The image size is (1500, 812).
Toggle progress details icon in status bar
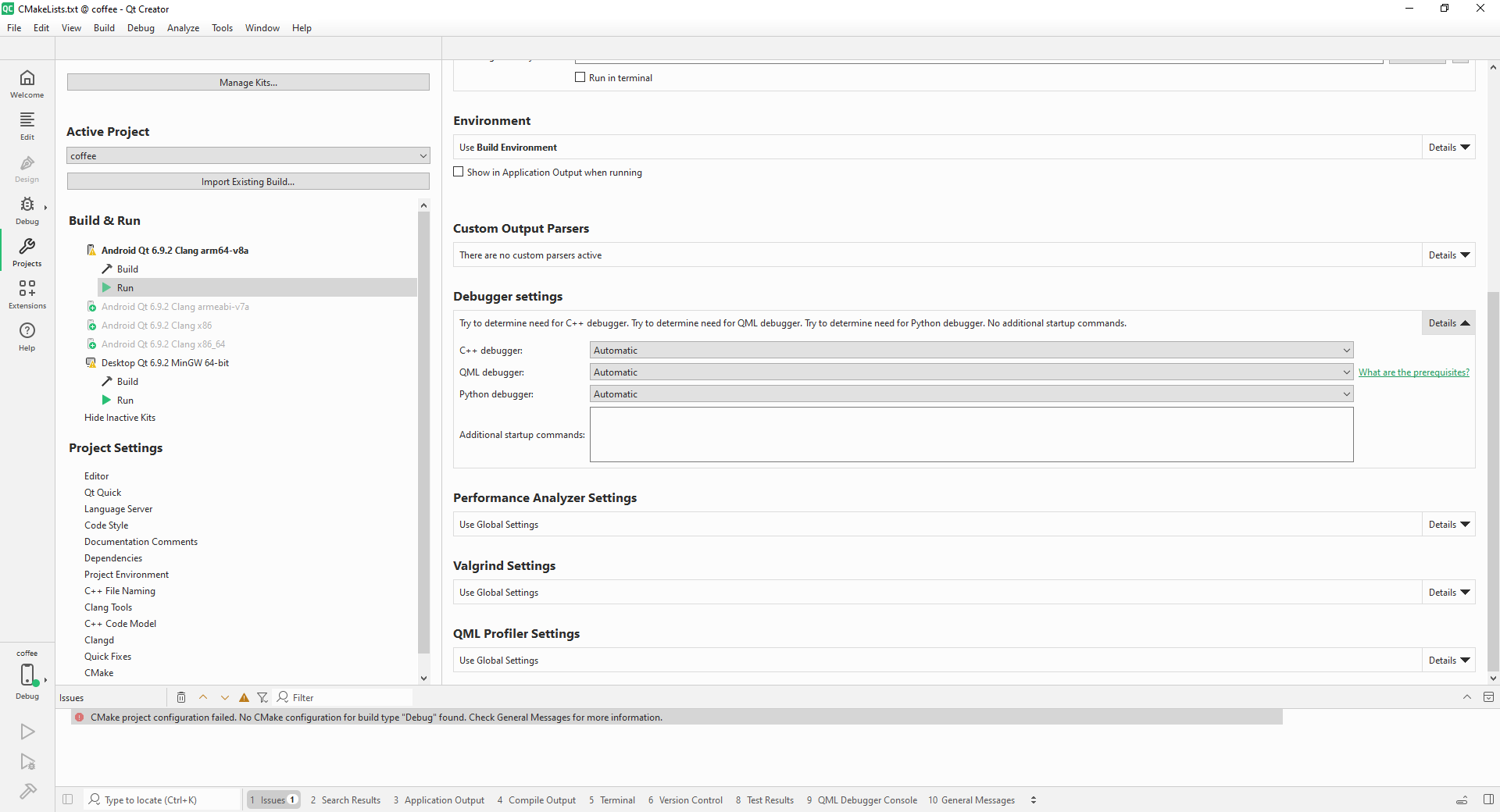click(1462, 800)
